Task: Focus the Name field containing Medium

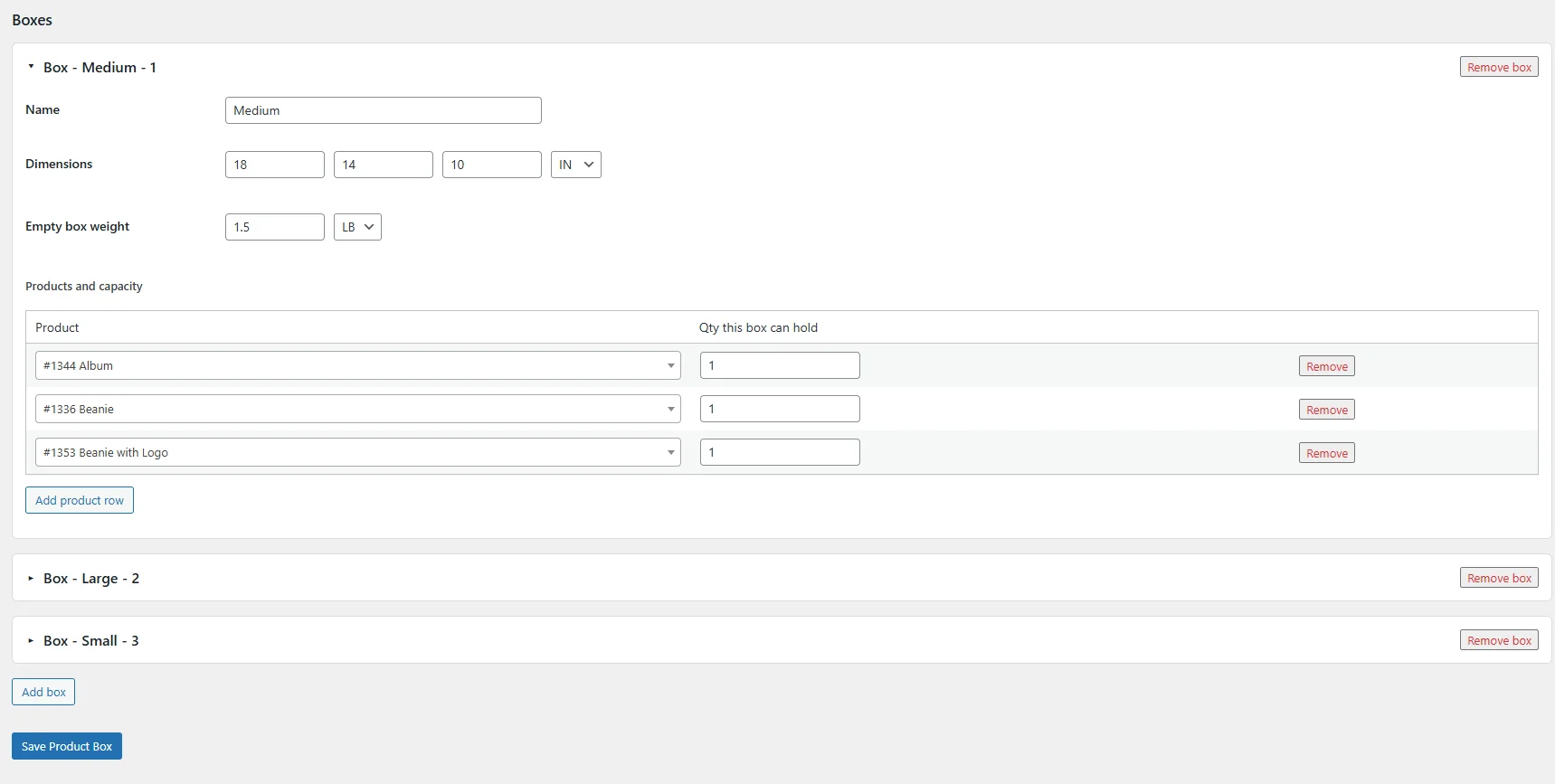Action: (x=384, y=110)
